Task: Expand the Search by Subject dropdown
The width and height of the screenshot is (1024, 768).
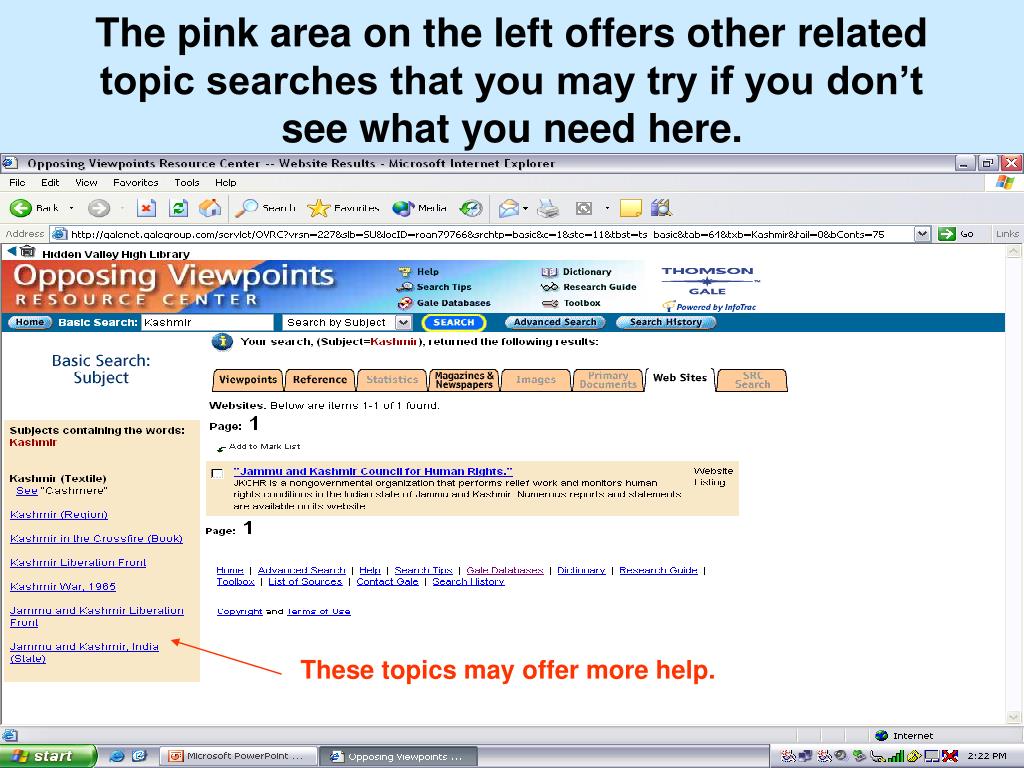Action: pyautogui.click(x=404, y=323)
